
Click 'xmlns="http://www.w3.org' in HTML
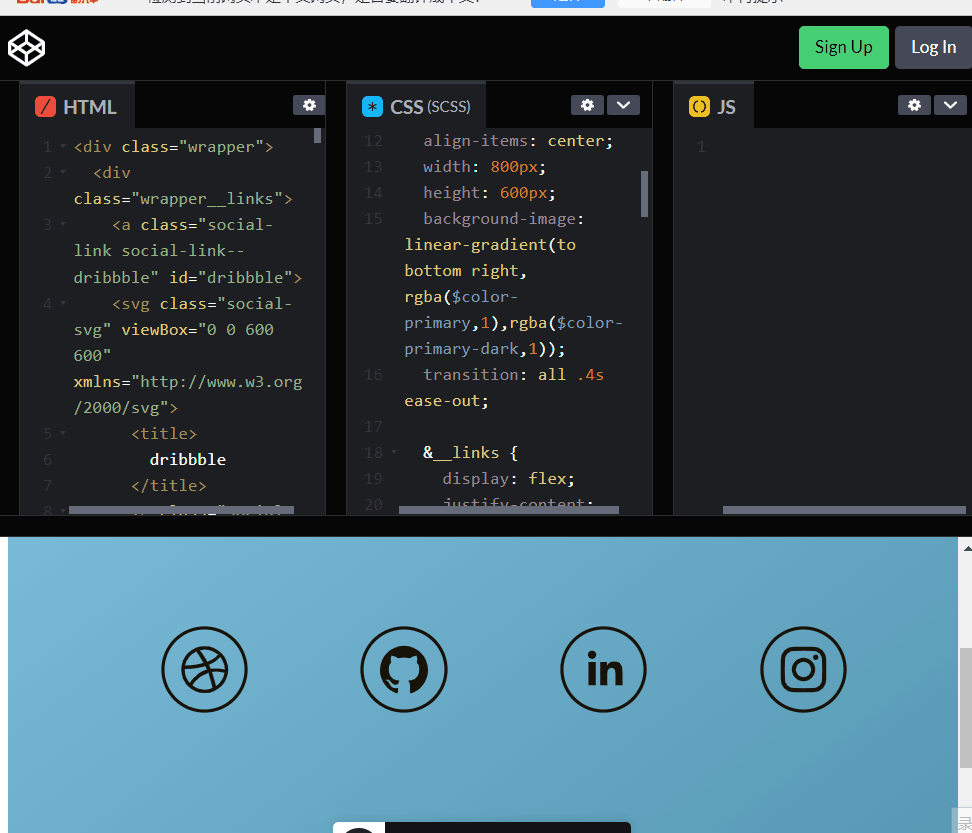pos(188,382)
